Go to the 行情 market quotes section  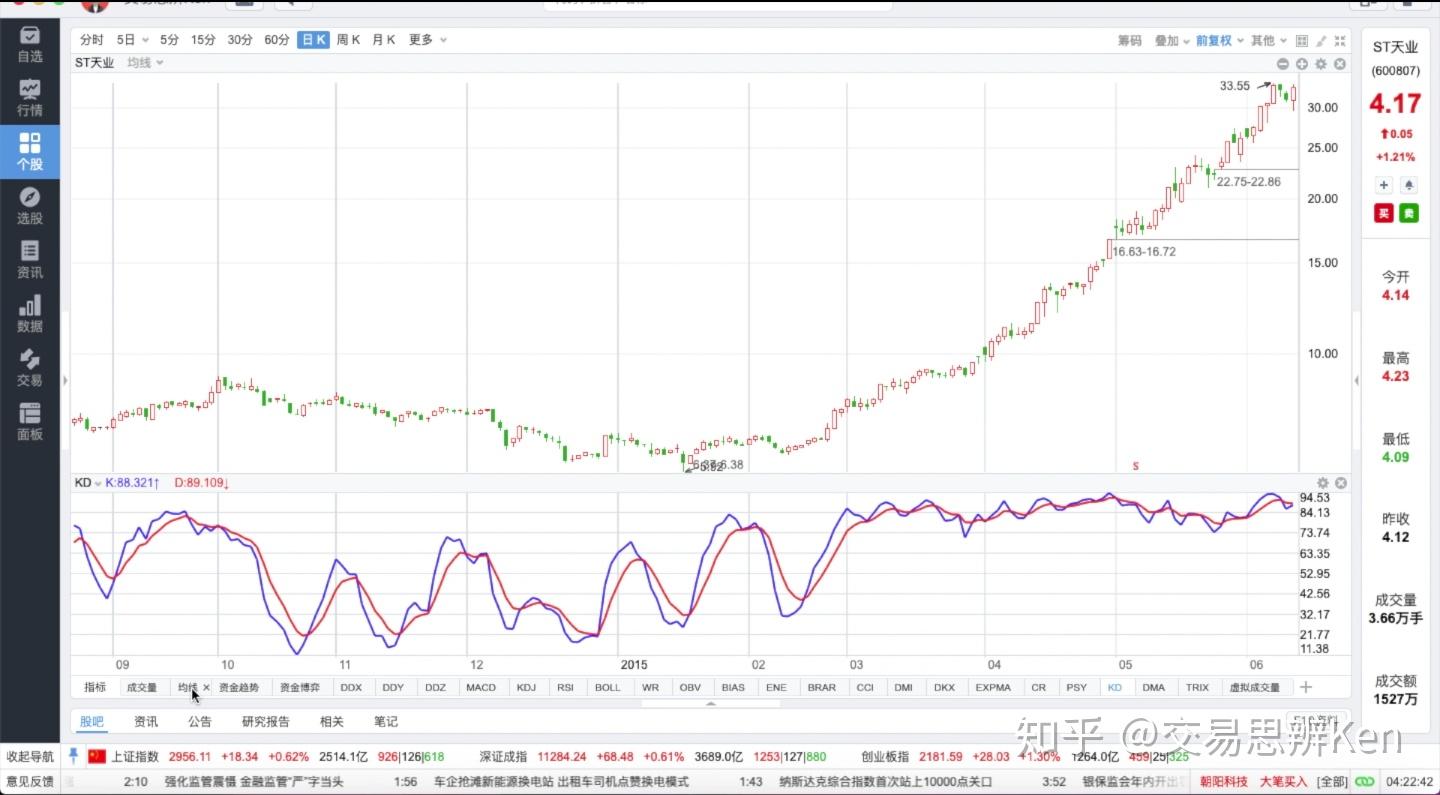(x=30, y=98)
